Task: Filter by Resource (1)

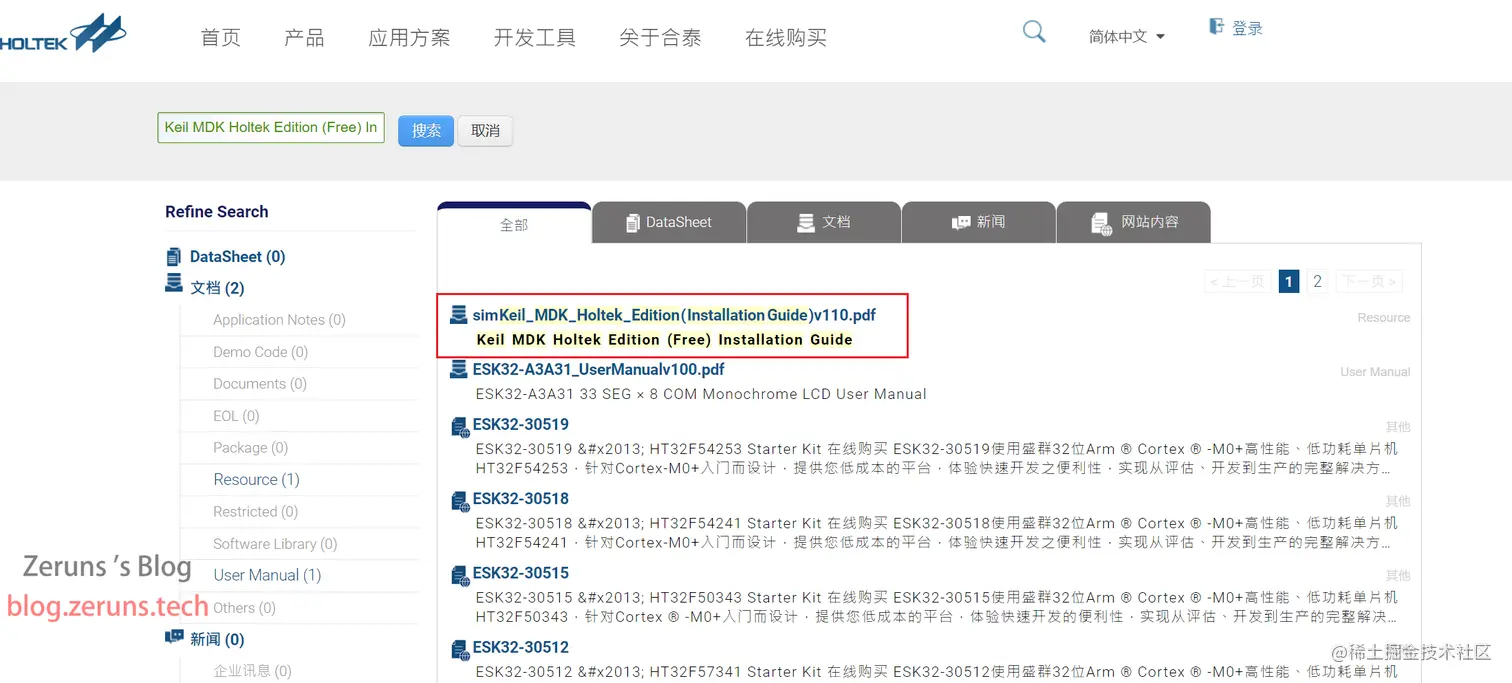Action: pyautogui.click(x=256, y=480)
